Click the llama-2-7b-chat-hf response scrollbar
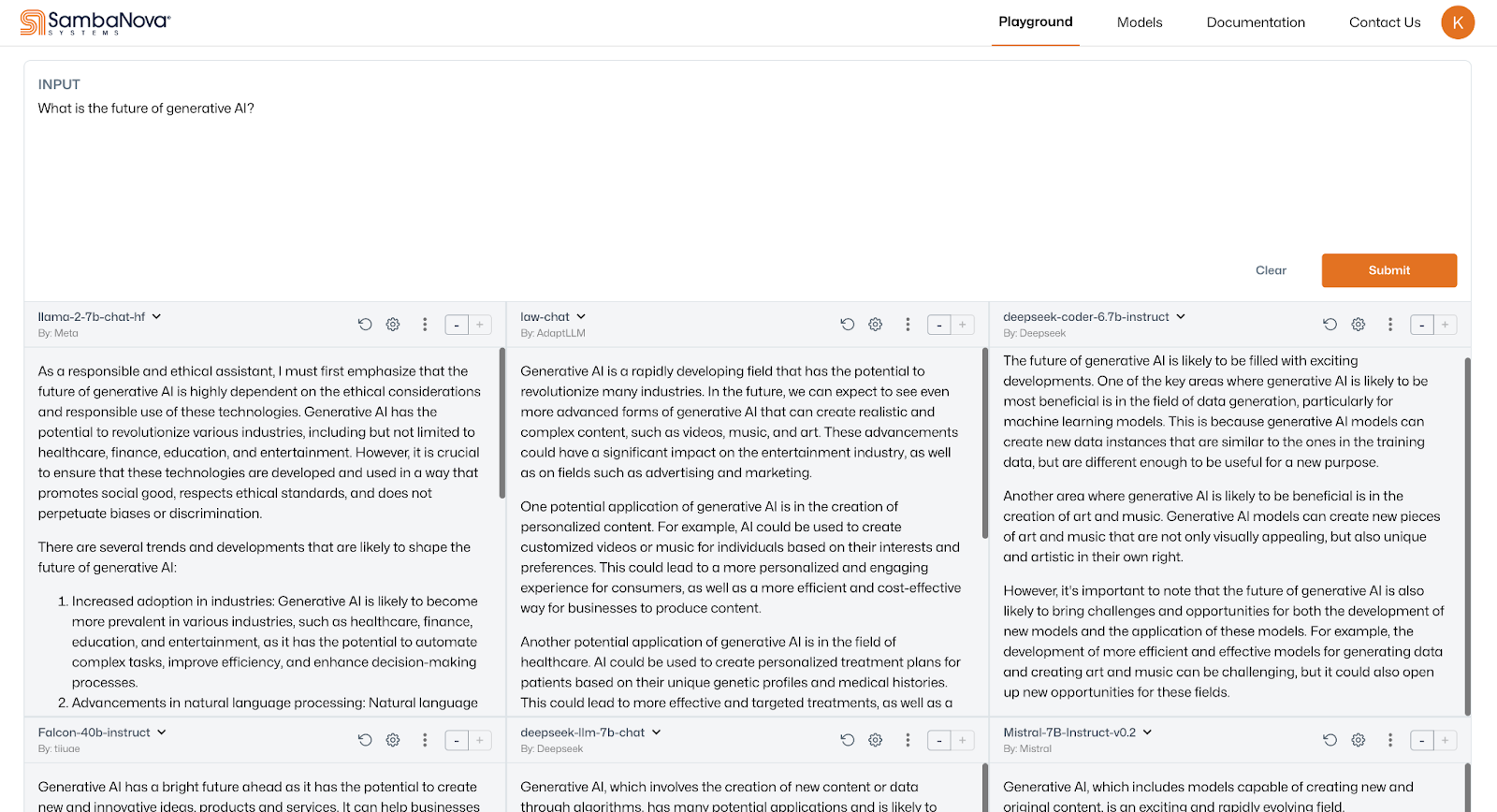Viewport: 1497px width, 812px height. tap(502, 423)
